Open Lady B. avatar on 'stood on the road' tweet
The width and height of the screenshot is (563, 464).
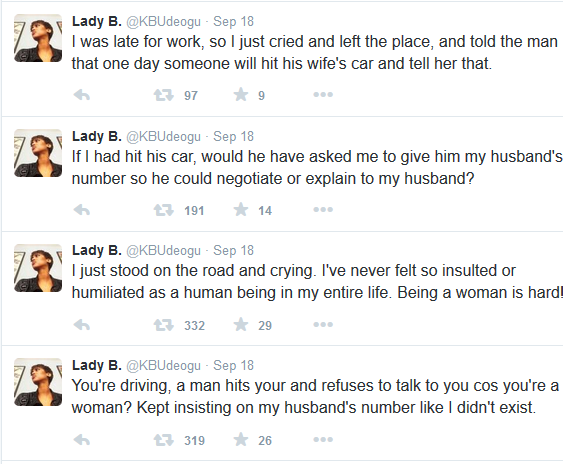coord(38,268)
